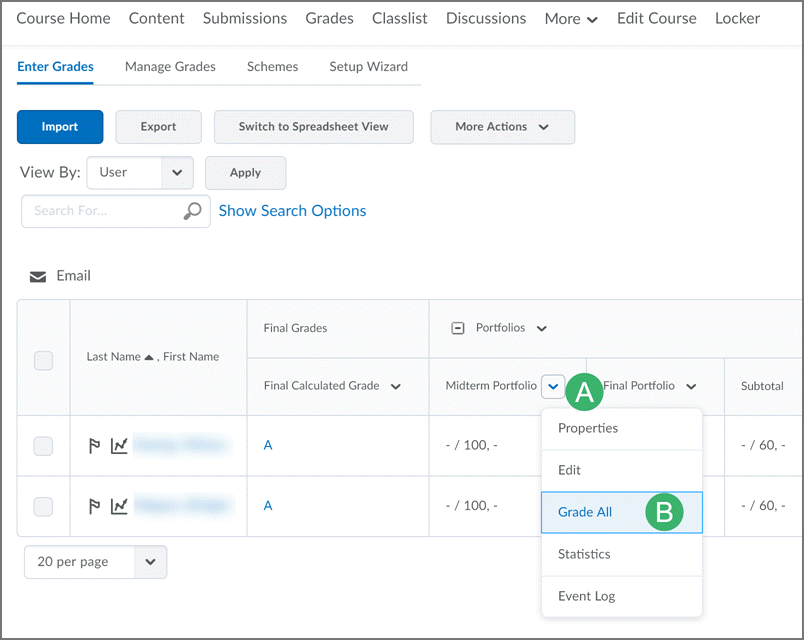Click the second student's final grade A
This screenshot has height=640, width=804.
[x=268, y=506]
